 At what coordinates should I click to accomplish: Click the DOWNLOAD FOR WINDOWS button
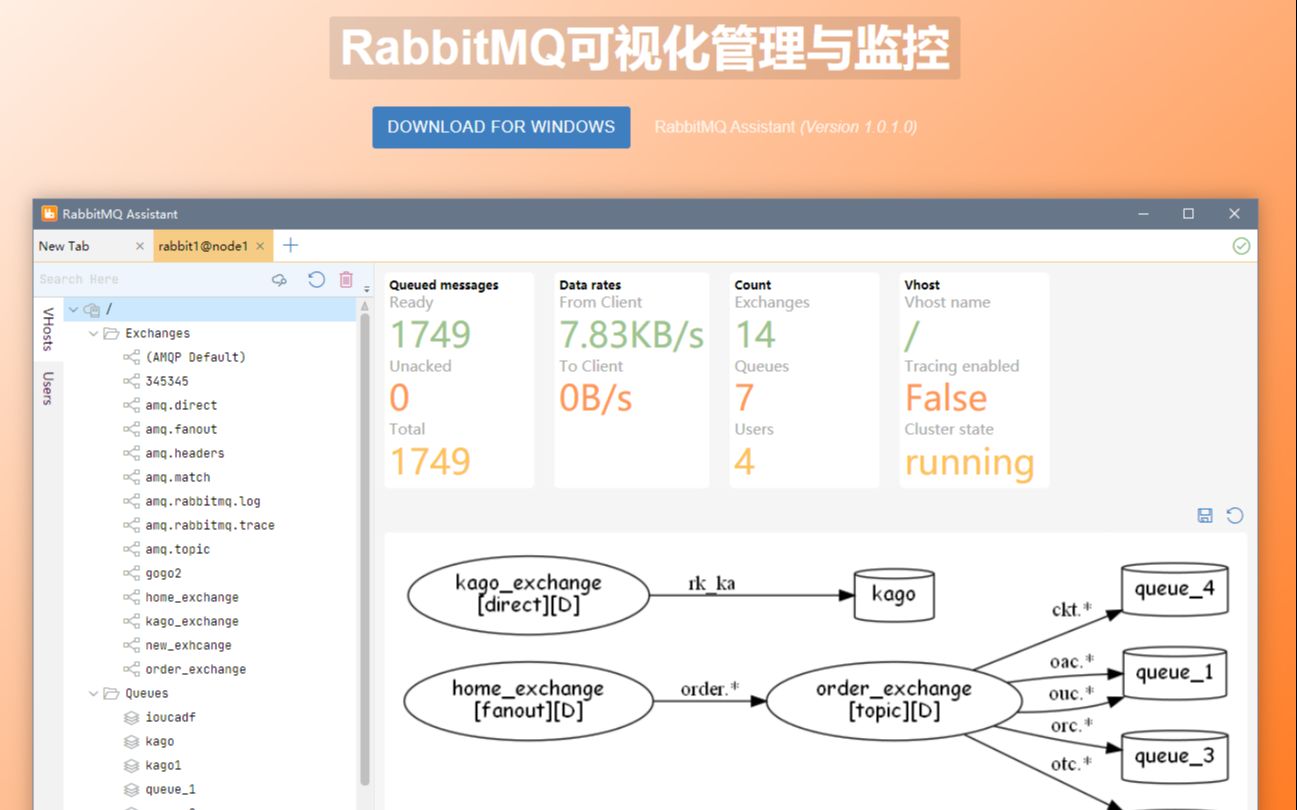(501, 127)
